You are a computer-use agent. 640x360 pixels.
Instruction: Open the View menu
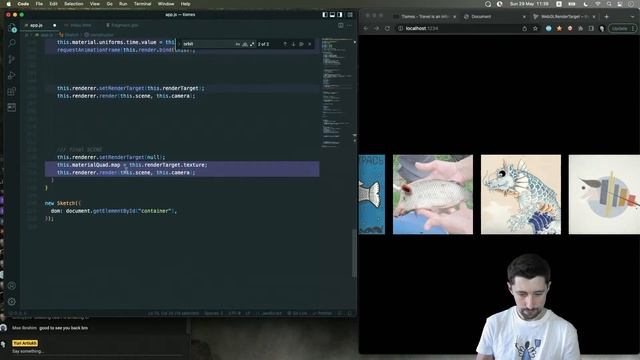coord(95,4)
